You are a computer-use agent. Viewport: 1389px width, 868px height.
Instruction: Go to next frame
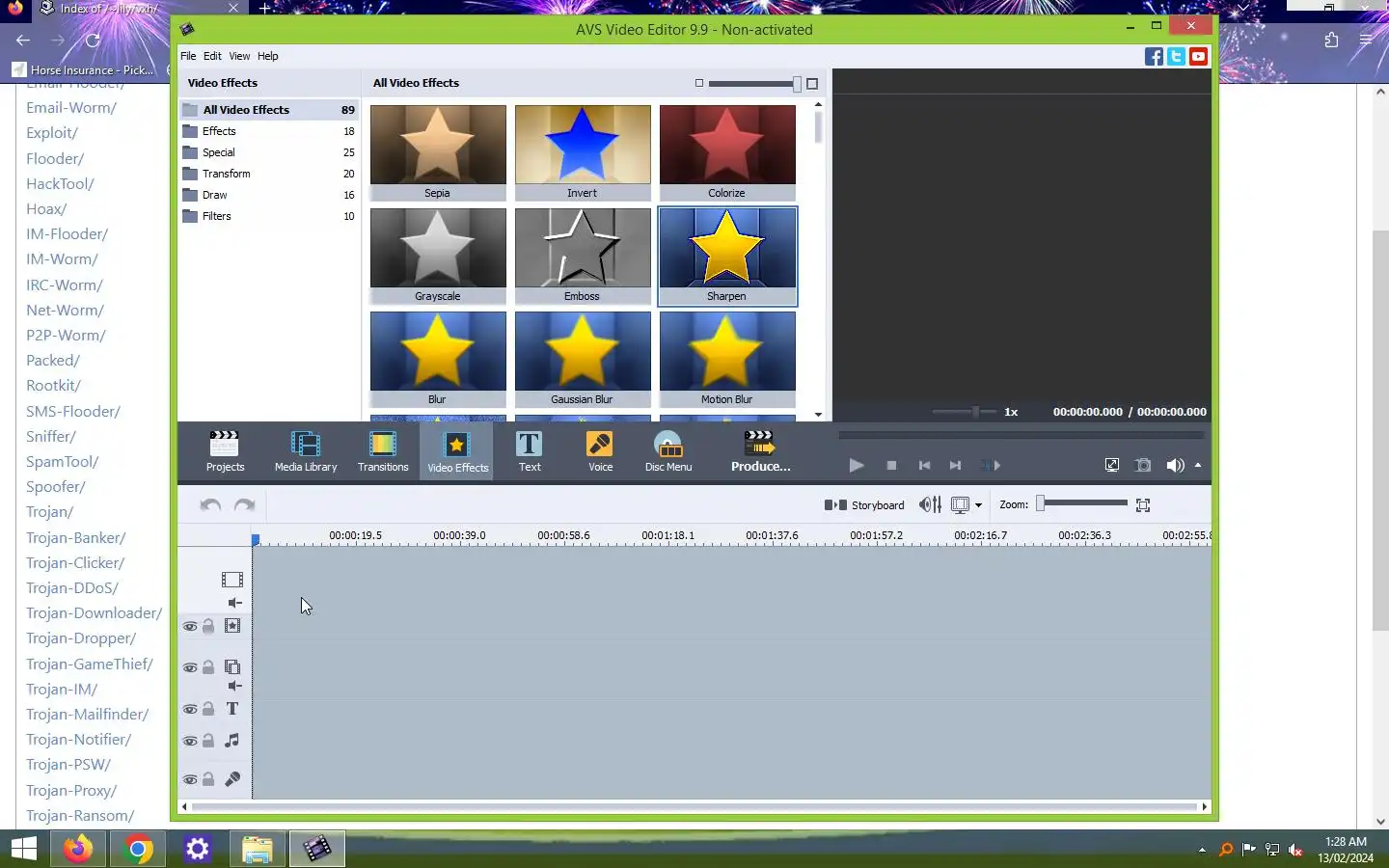tap(955, 465)
